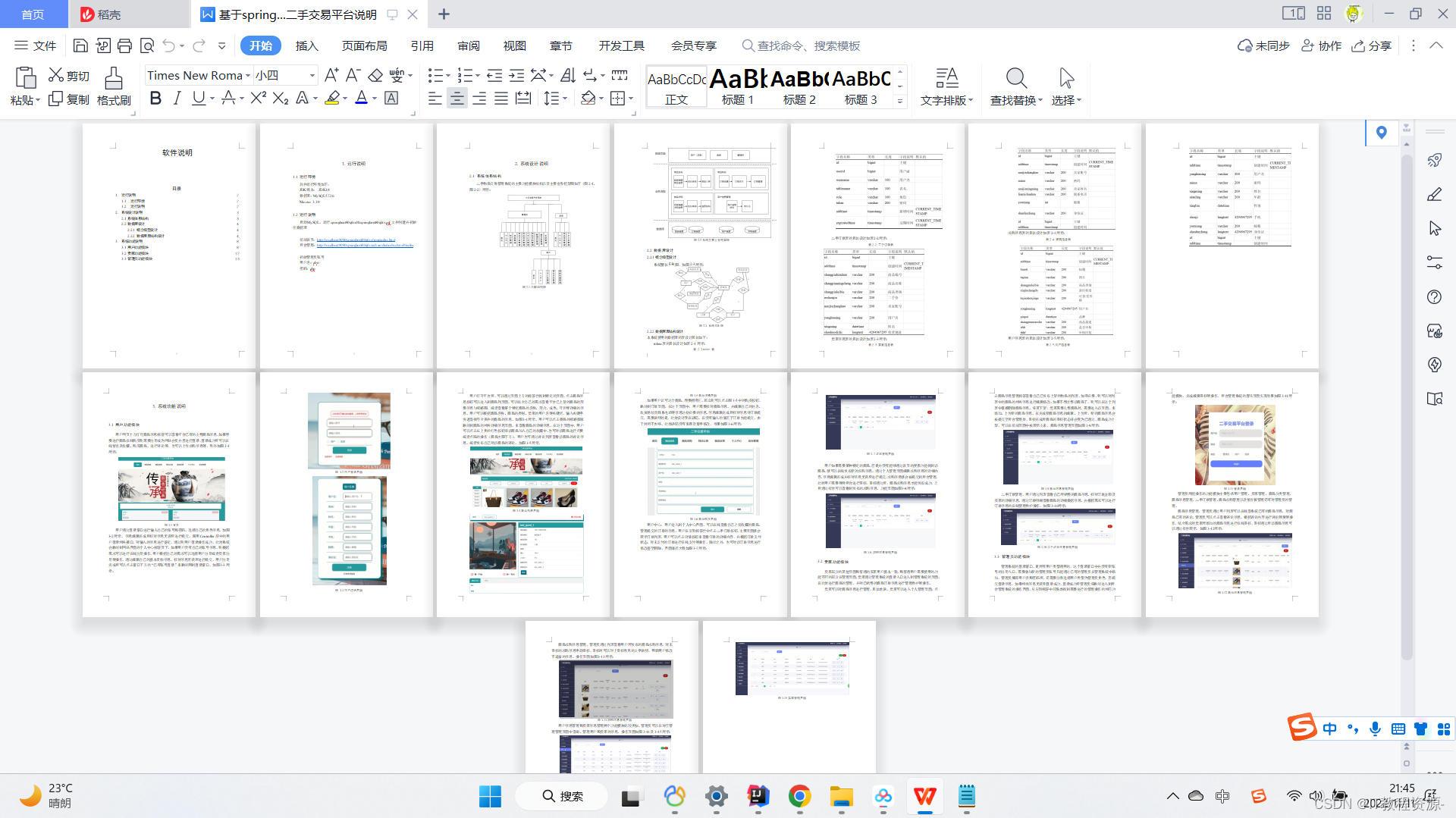
Task: Click the print icon
Action: coord(125,45)
